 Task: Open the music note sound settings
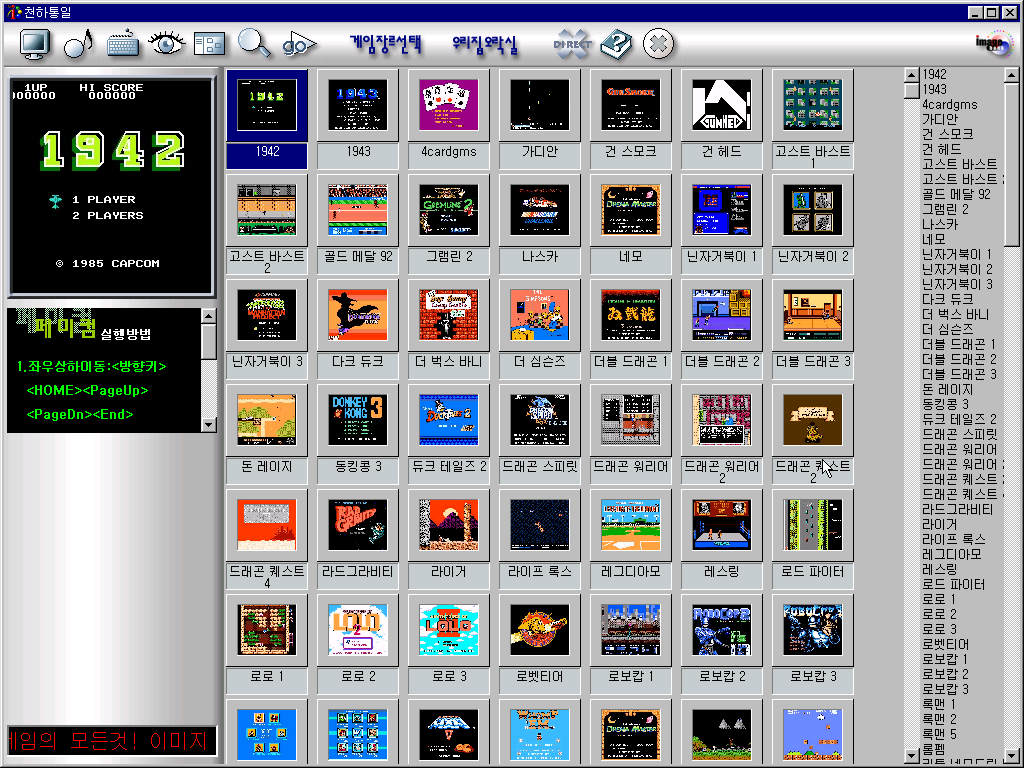click(78, 44)
